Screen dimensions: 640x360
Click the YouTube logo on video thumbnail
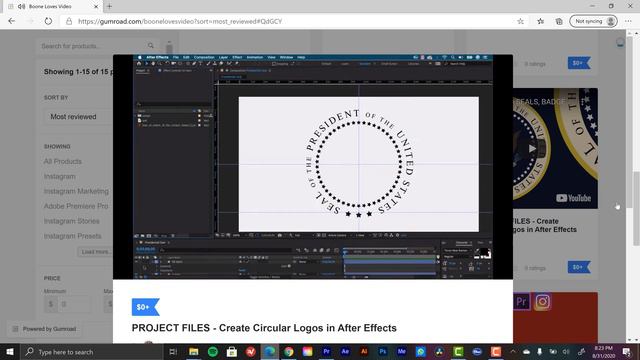(x=573, y=198)
